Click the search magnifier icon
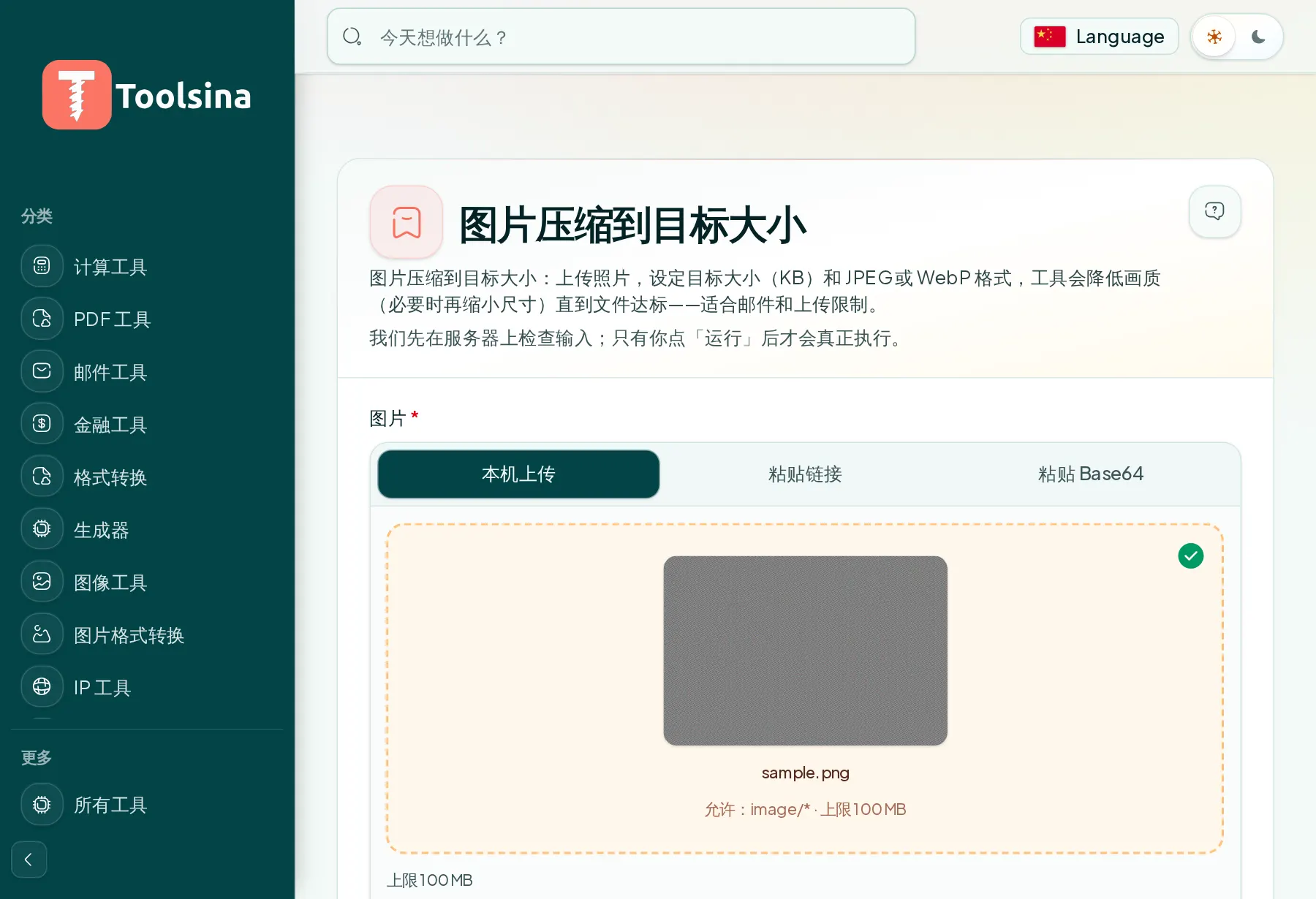The image size is (1316, 899). pos(352,37)
